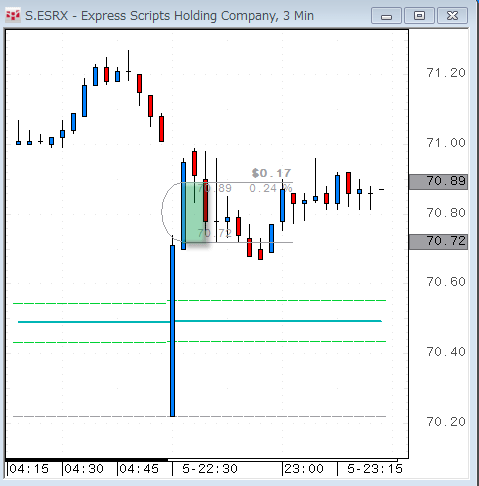Click the chart window app icon

tap(13, 15)
